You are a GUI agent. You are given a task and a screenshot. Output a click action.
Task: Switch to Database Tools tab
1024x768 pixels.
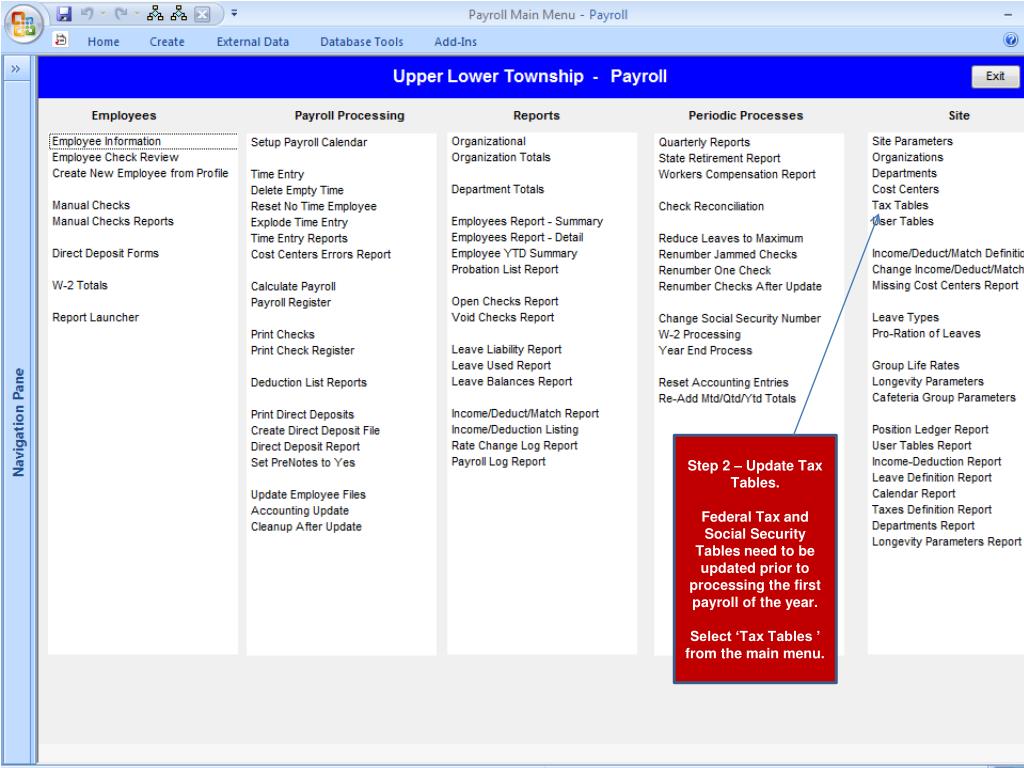(362, 42)
